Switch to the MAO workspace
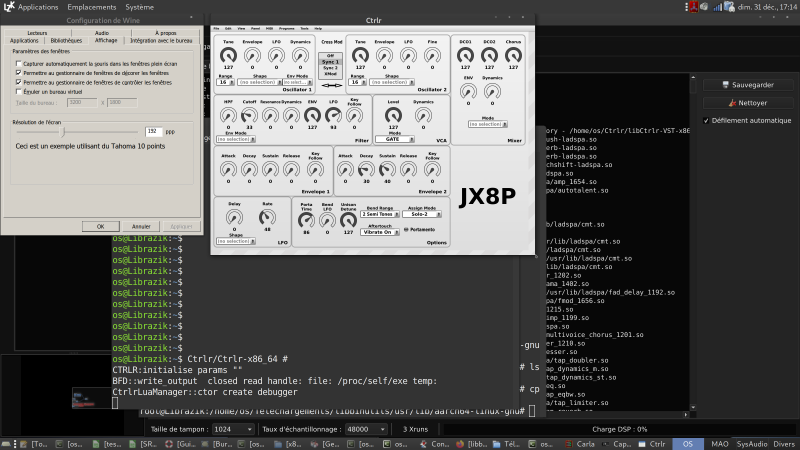 (x=719, y=444)
